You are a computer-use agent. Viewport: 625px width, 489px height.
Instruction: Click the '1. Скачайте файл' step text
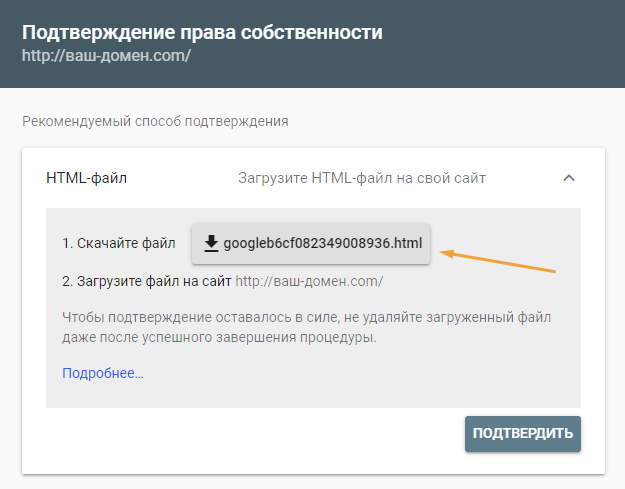tap(119, 243)
